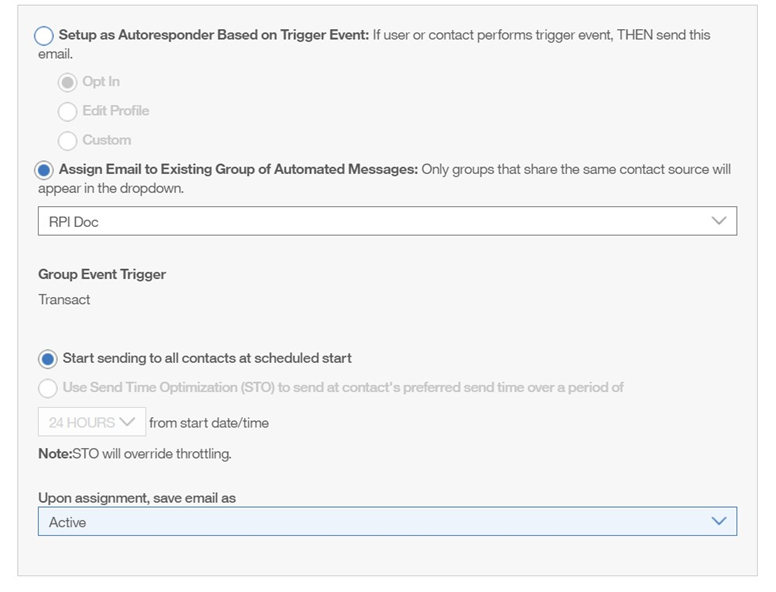Viewport: 776px width, 592px height.
Task: Click the chevron arrow on RPI Doc field
Action: tap(718, 222)
